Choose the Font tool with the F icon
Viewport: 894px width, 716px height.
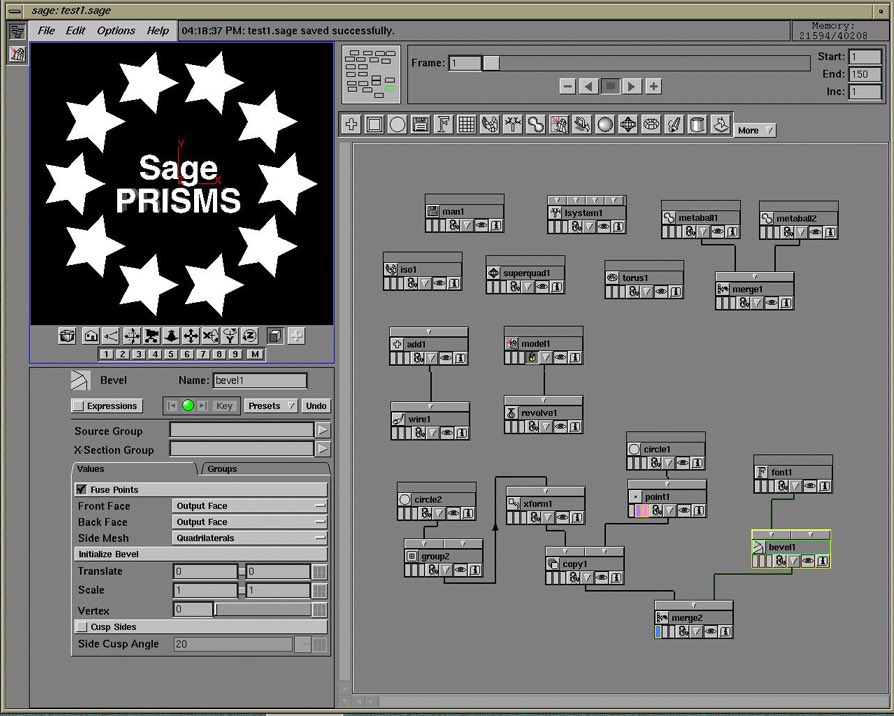coord(444,124)
